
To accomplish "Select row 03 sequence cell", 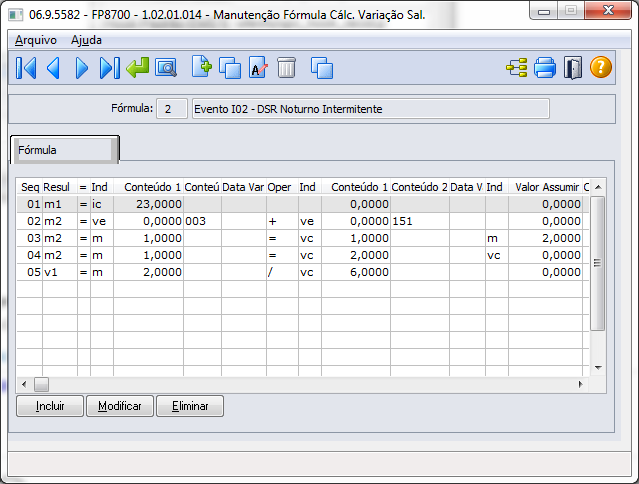I will pos(30,238).
